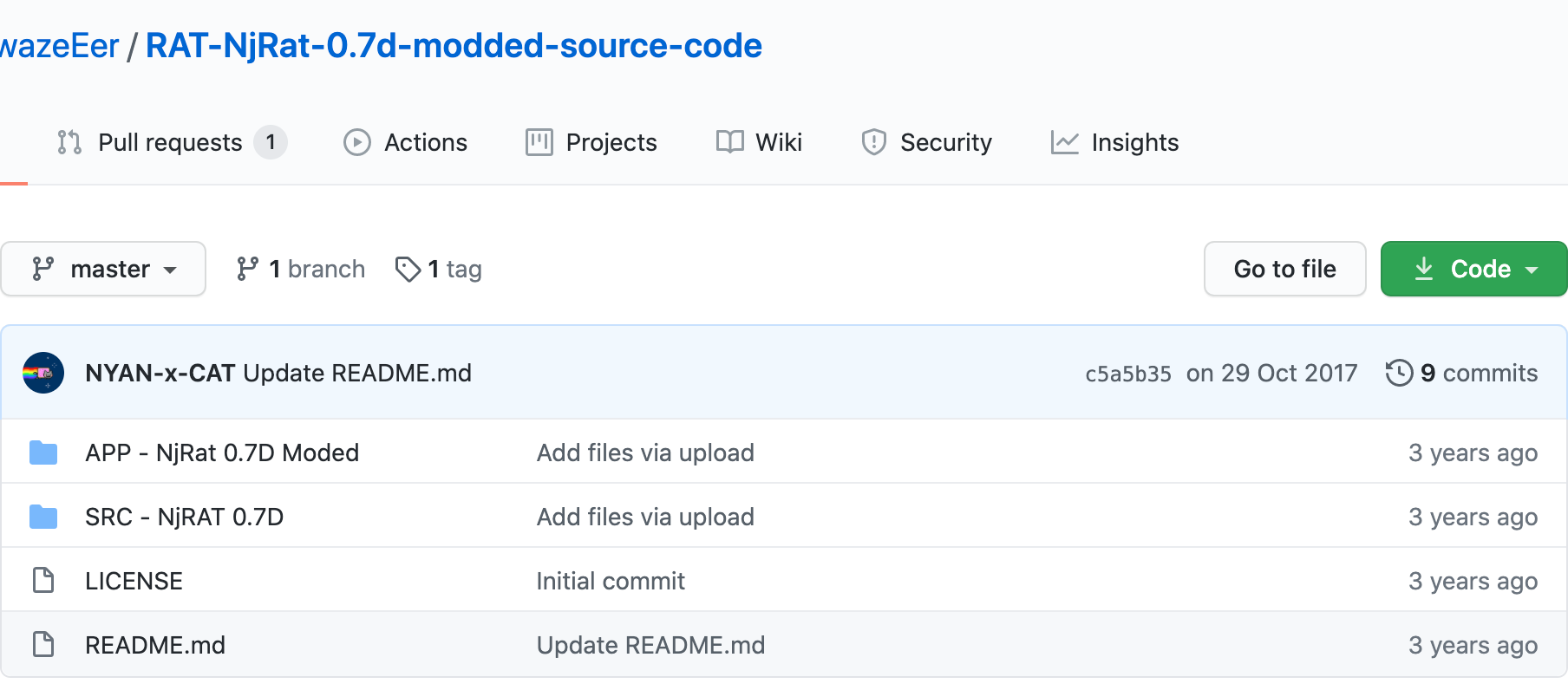Image resolution: width=1568 pixels, height=690 pixels.
Task: Click the 3 years ago timestamp for LICENSE
Action: (1473, 581)
